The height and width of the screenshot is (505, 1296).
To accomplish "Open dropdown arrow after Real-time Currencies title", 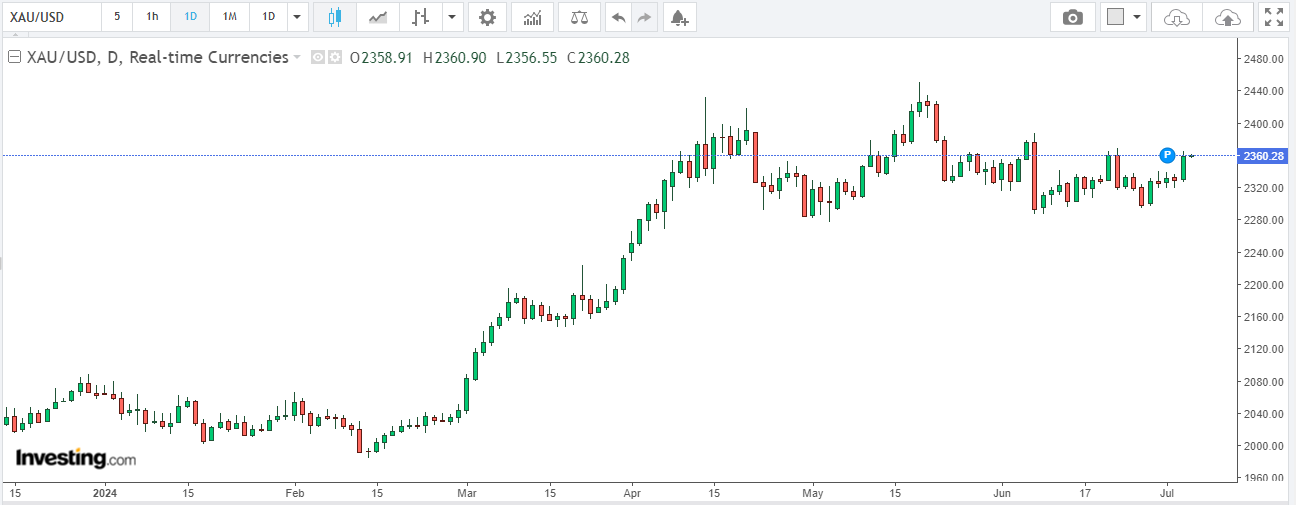I will [x=296, y=58].
